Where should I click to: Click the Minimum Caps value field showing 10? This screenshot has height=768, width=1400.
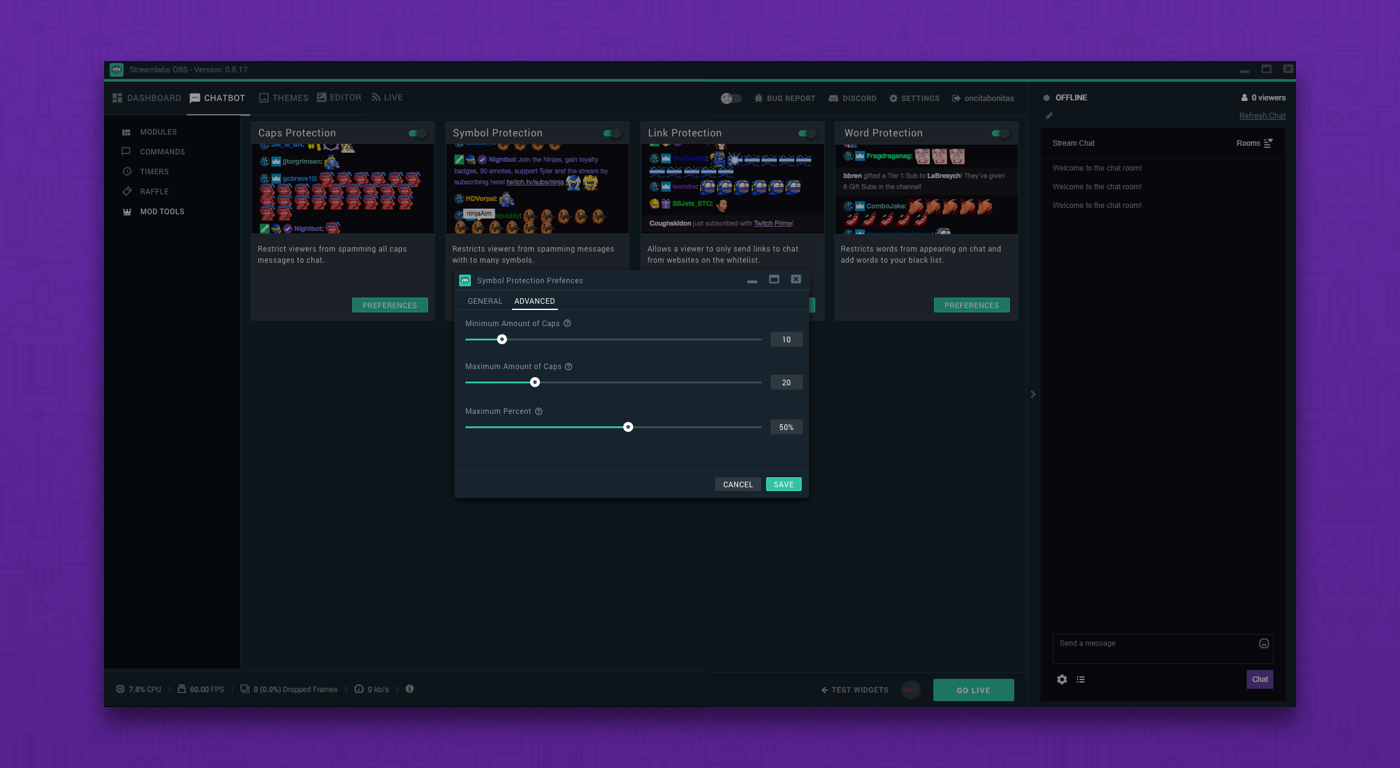(x=786, y=339)
